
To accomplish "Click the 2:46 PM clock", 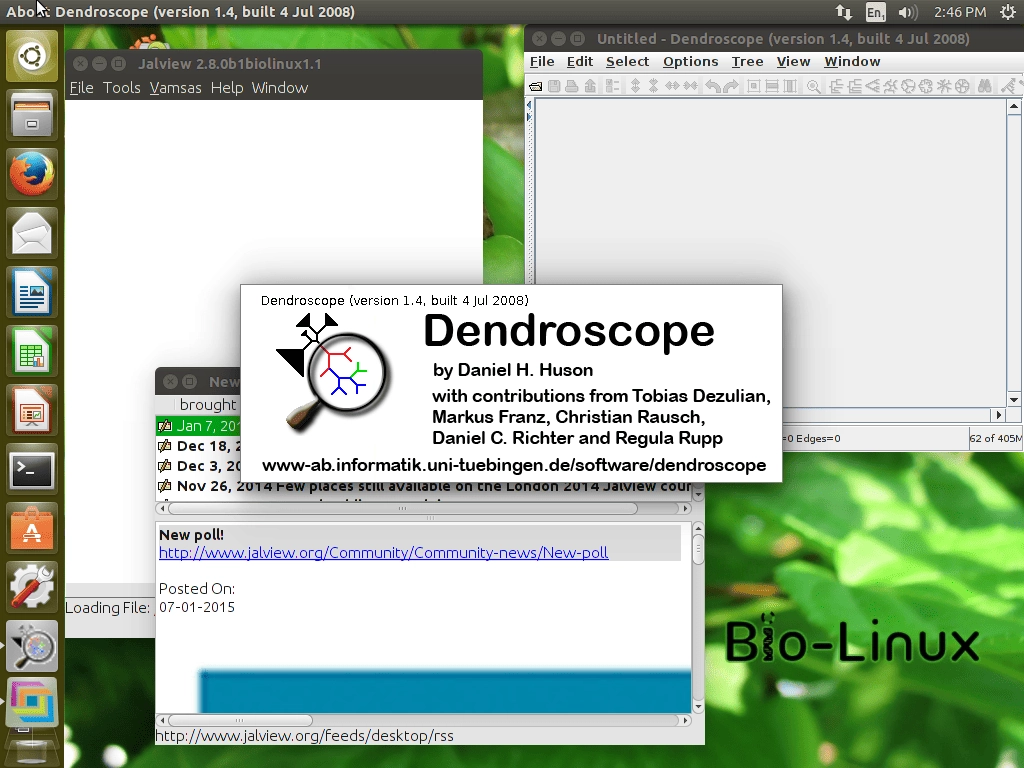I will pos(959,12).
